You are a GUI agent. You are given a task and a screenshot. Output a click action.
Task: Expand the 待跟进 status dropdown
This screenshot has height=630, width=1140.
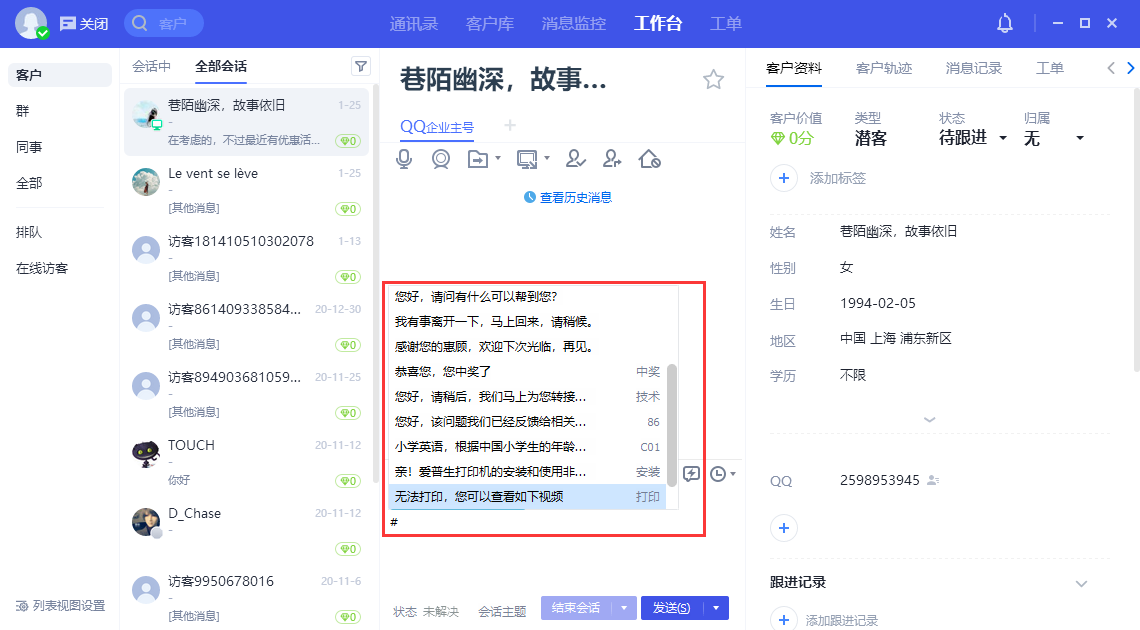click(x=1003, y=138)
